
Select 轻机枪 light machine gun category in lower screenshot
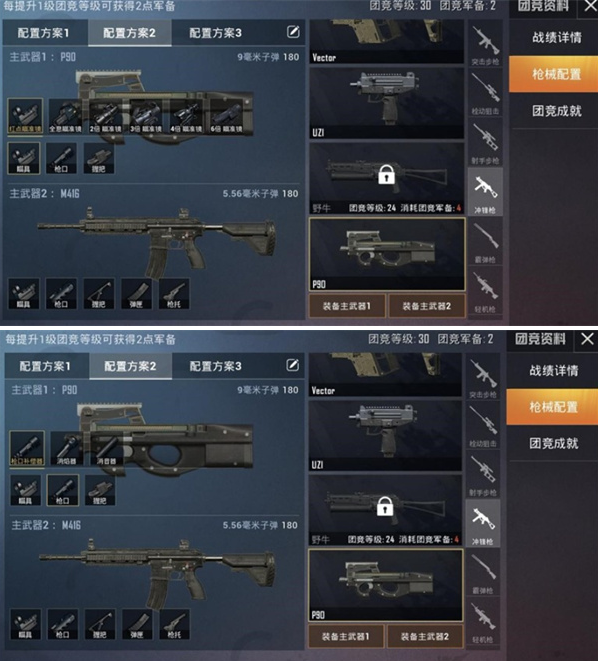(x=483, y=622)
